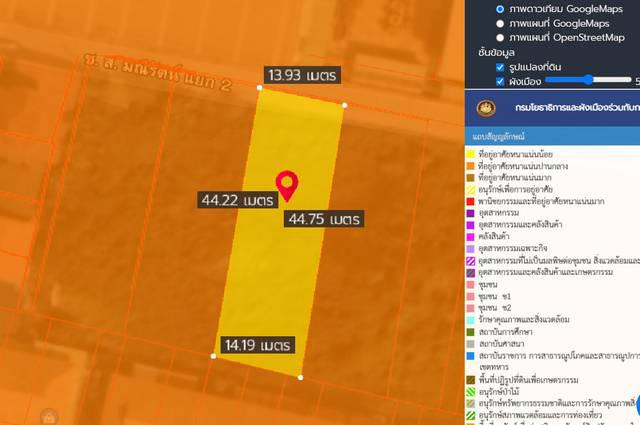Uncheck the รูปแปลงที่ดิน layer checkbox
The height and width of the screenshot is (425, 640).
coord(500,67)
